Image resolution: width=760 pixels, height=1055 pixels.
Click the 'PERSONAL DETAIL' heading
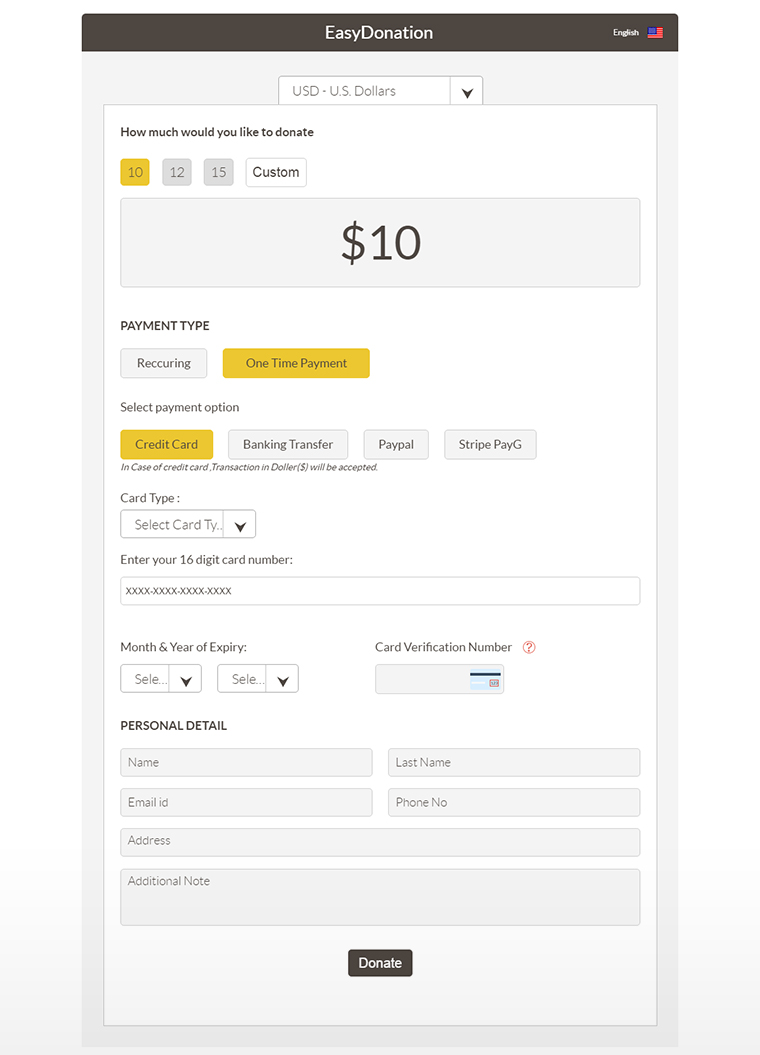pyautogui.click(x=174, y=726)
